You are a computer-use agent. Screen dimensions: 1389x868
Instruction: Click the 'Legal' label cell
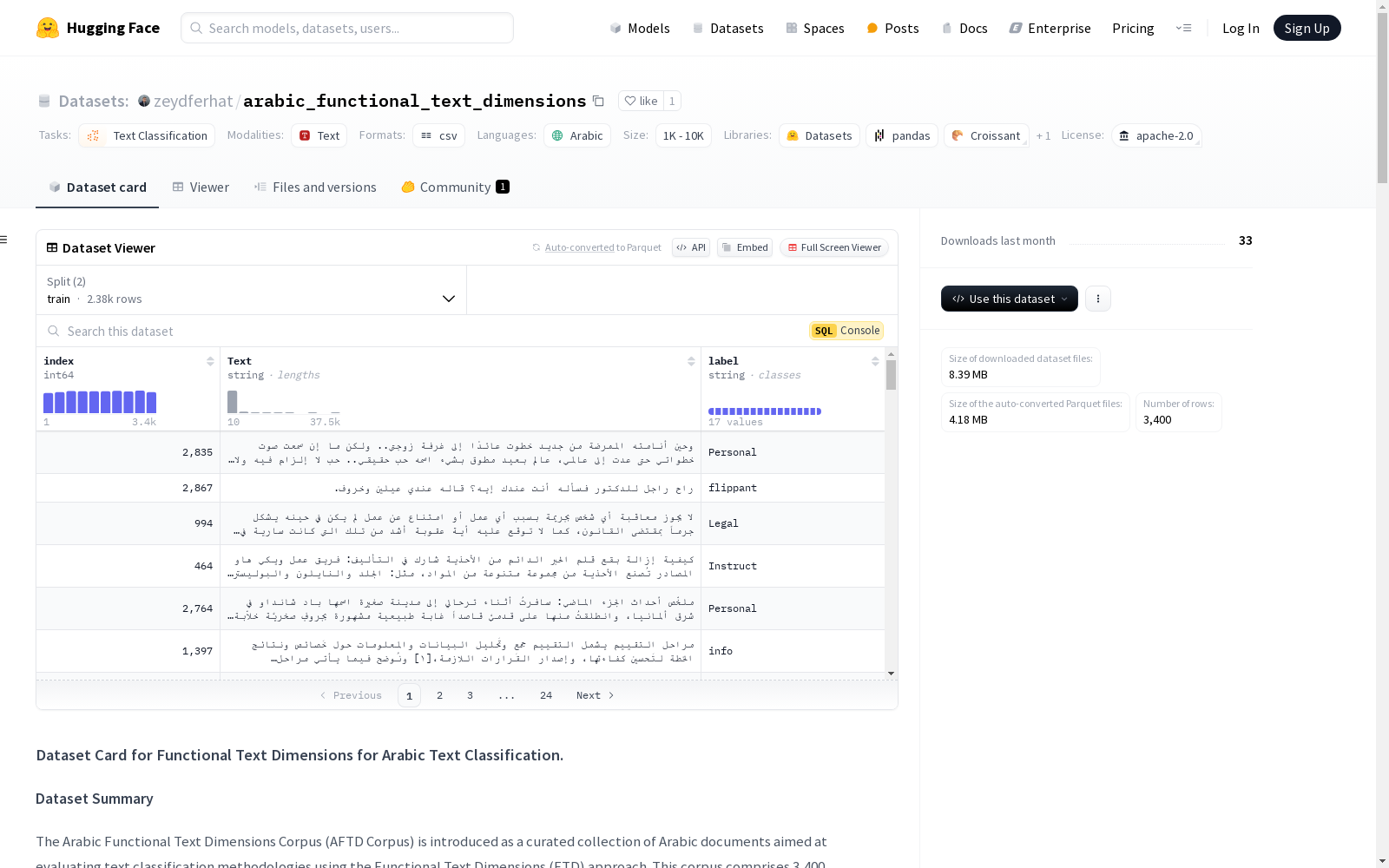click(x=793, y=523)
